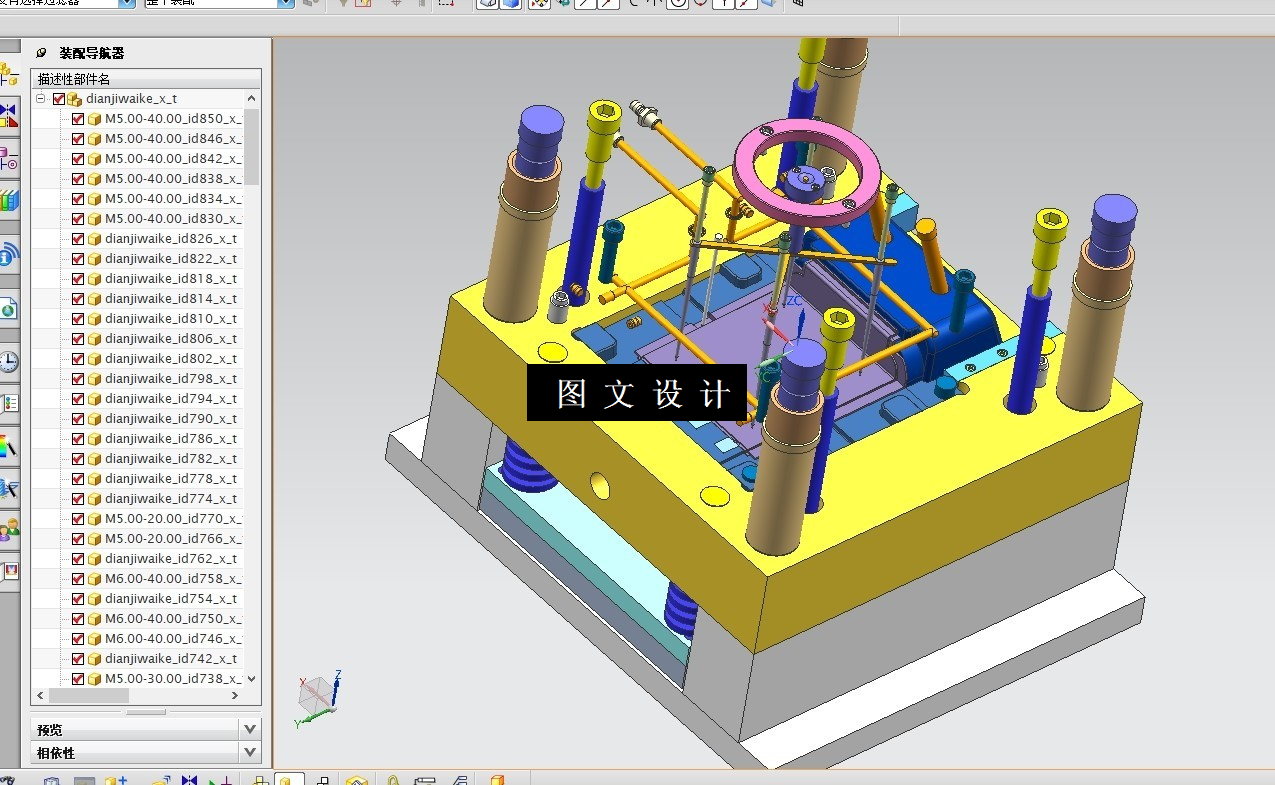Screen dimensions: 1275x785
Task: Click the 描述性部件名 column header
Action: click(146, 79)
